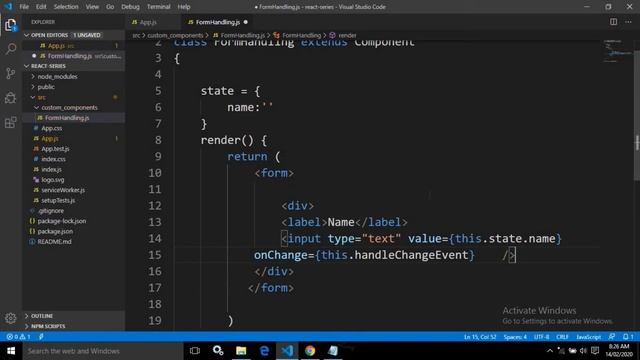Screen dimensions: 640x360
Task: Open the File menu
Action: coord(24,7)
